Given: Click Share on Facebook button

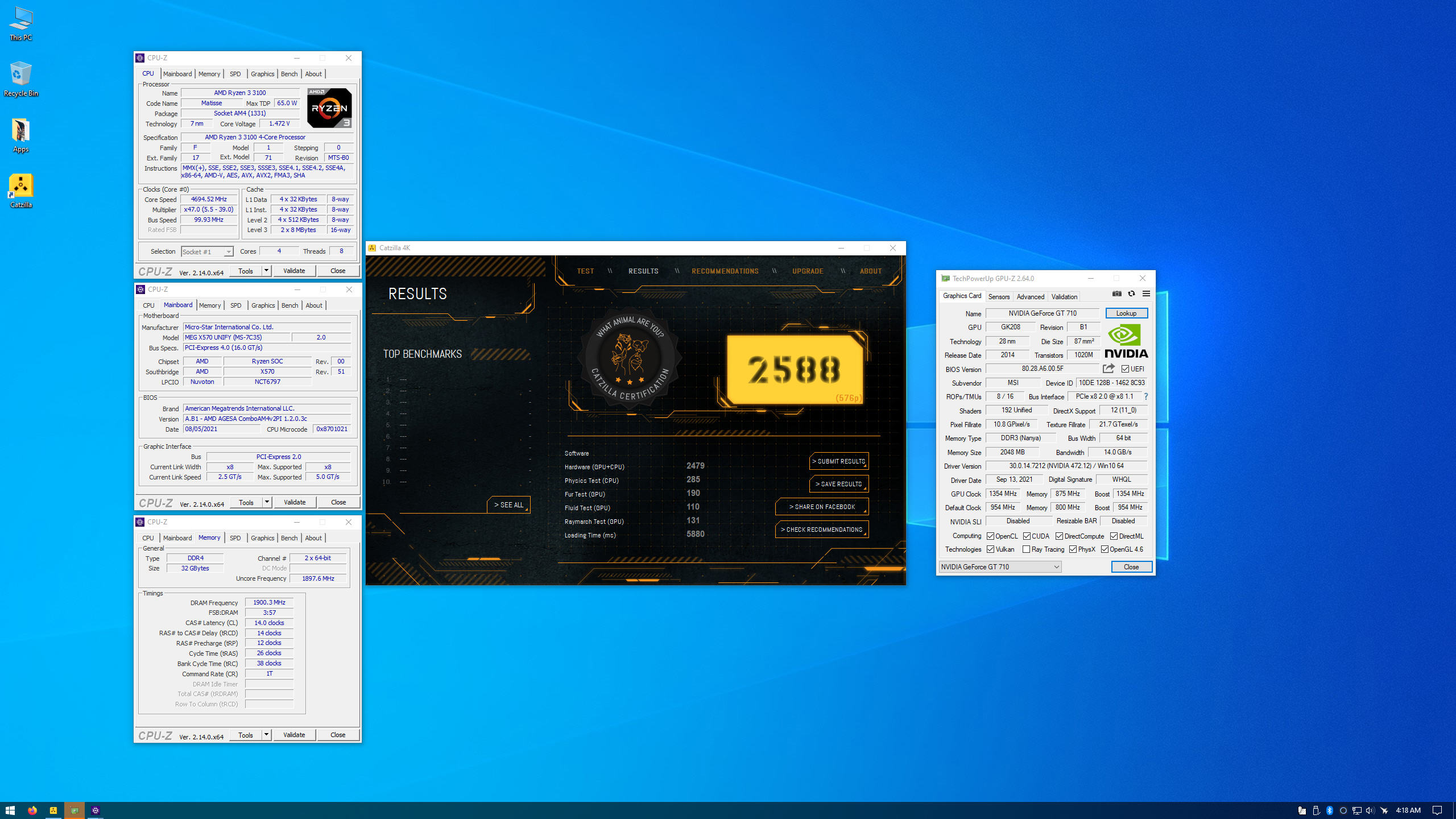Looking at the screenshot, I should 822,507.
